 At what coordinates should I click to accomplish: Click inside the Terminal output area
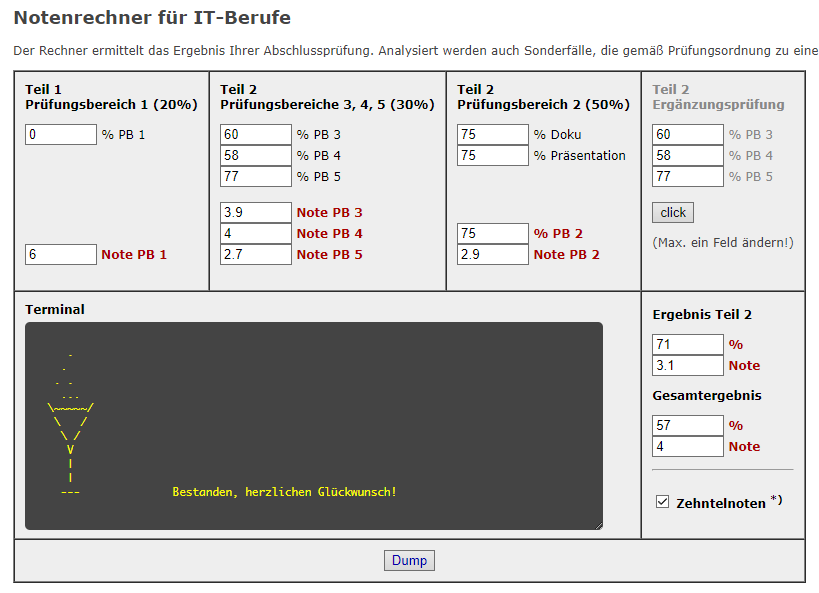point(313,426)
